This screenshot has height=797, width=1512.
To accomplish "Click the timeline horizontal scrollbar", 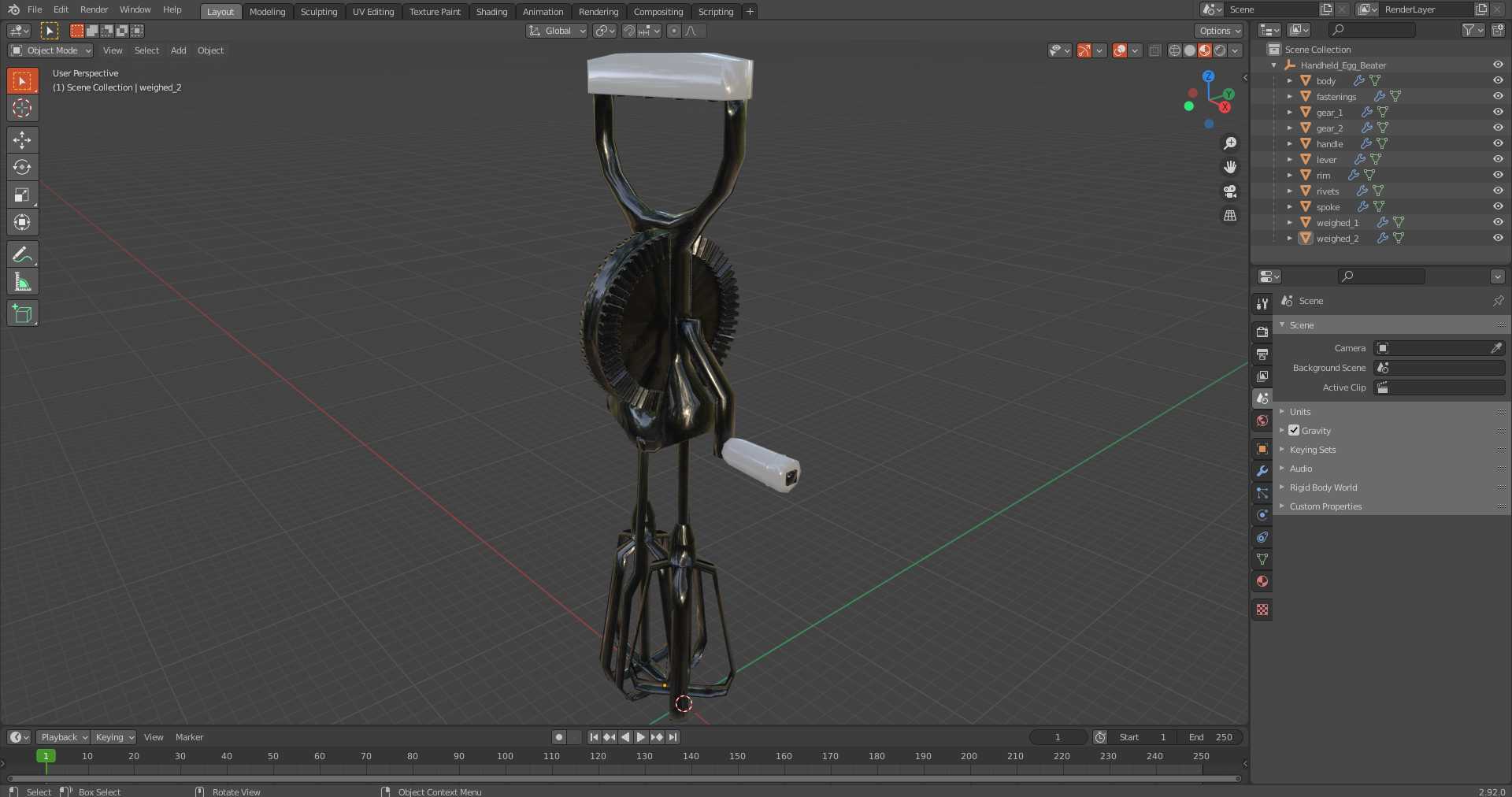I will pyautogui.click(x=624, y=778).
